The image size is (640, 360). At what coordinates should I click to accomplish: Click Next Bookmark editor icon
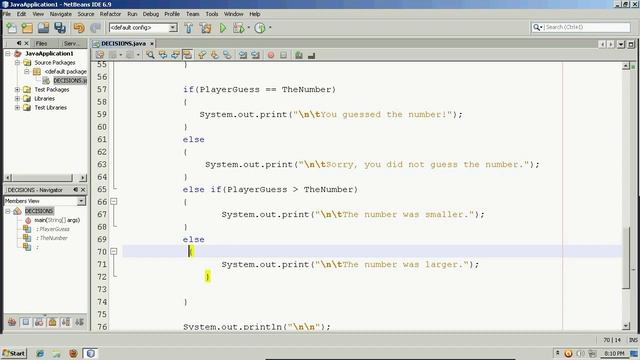(x=215, y=55)
